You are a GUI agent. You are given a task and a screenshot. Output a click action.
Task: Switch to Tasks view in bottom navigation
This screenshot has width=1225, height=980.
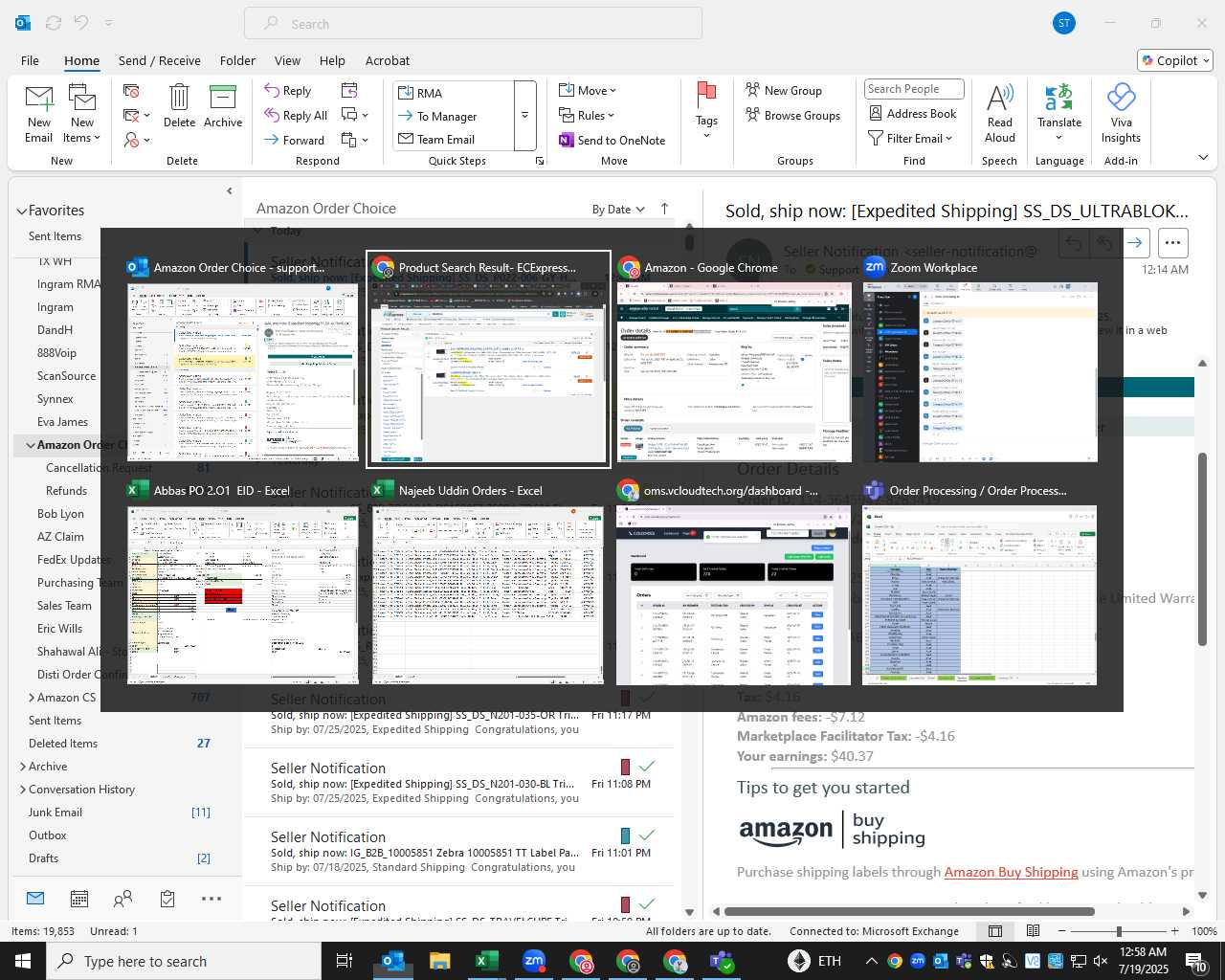click(x=167, y=899)
